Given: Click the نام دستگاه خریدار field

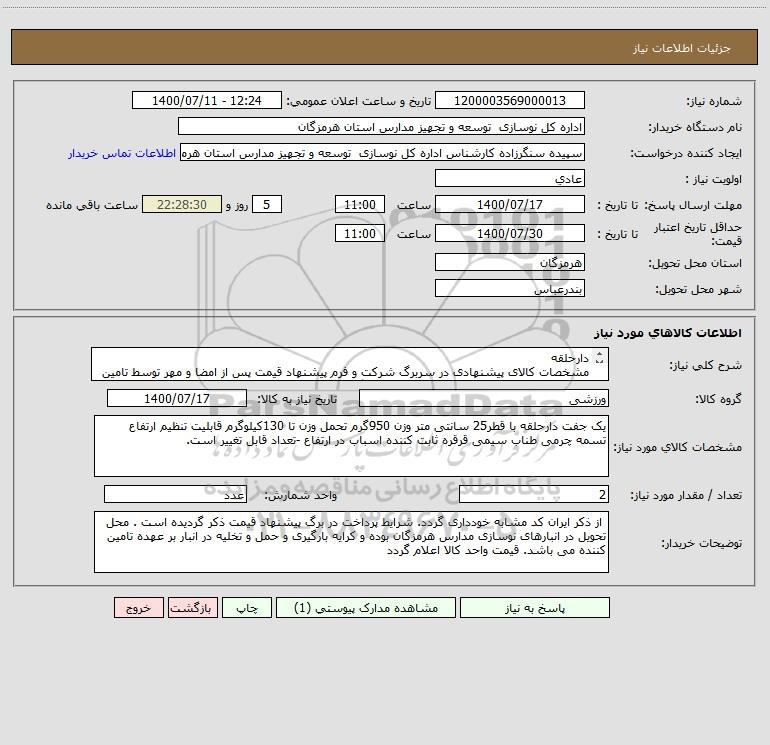Looking at the screenshot, I should click(381, 126).
